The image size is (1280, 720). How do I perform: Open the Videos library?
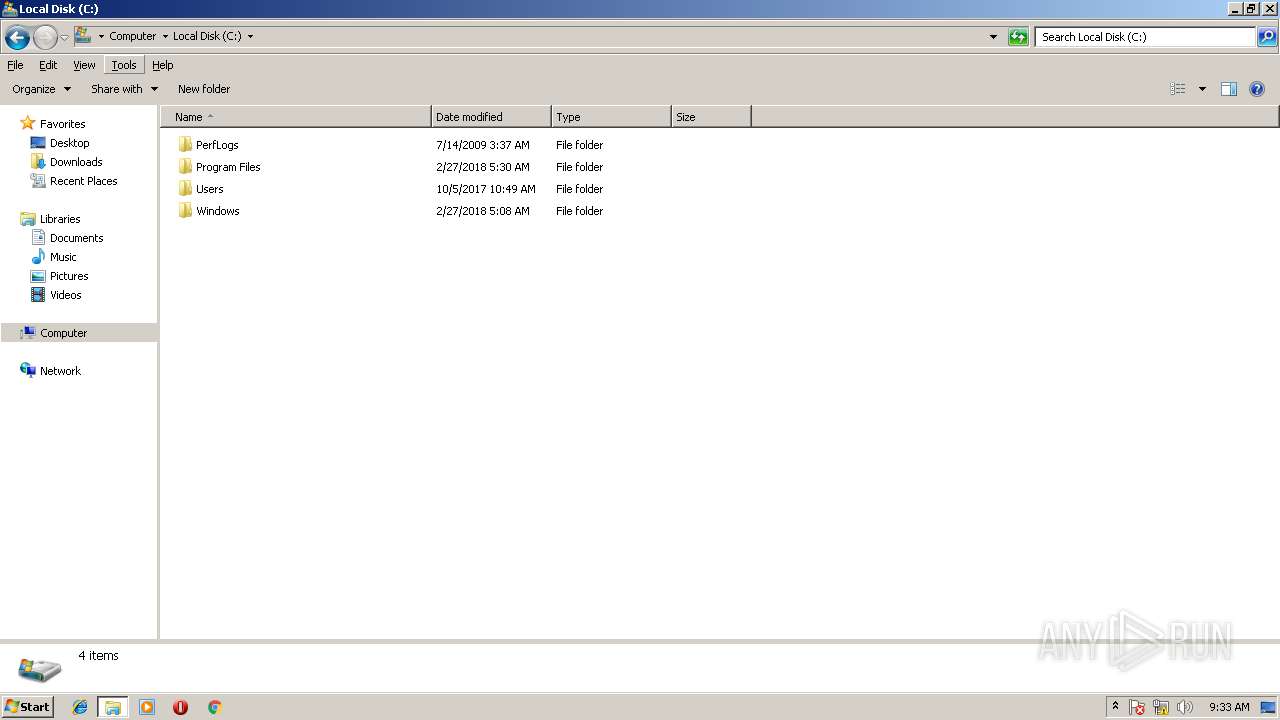coord(66,295)
